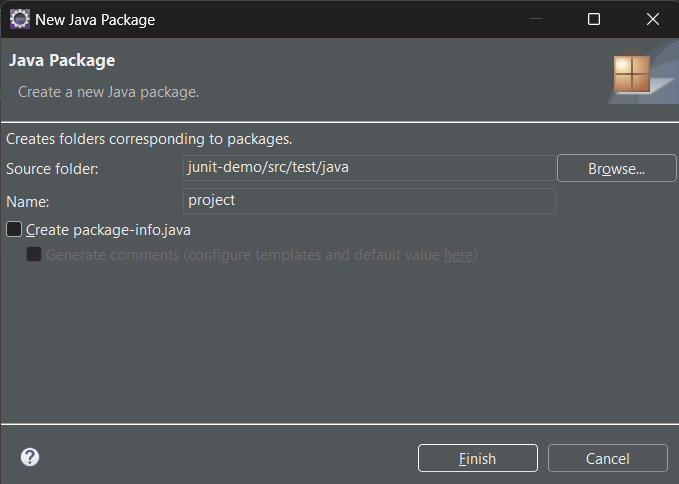
Task: Click Browse to choose a source folder
Action: pyautogui.click(x=616, y=168)
